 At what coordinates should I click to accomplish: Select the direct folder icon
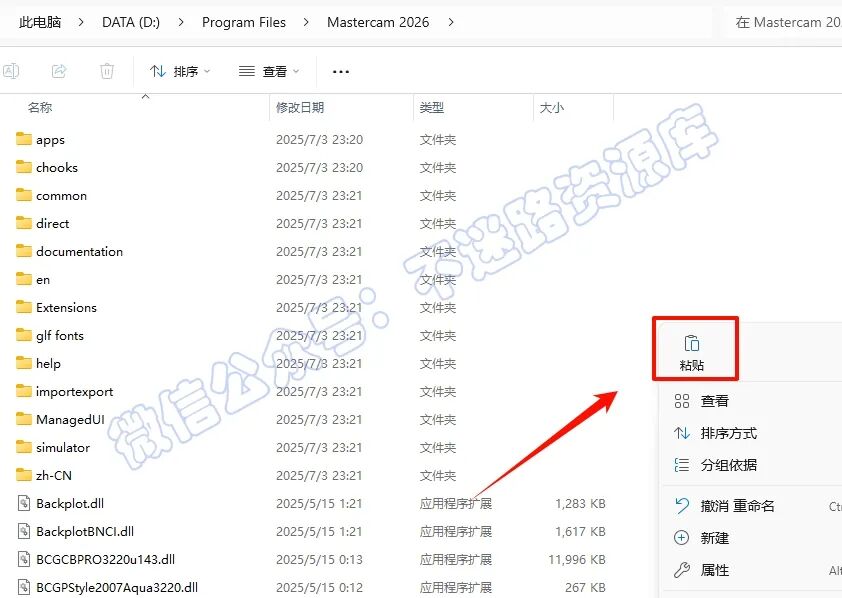pyautogui.click(x=24, y=223)
